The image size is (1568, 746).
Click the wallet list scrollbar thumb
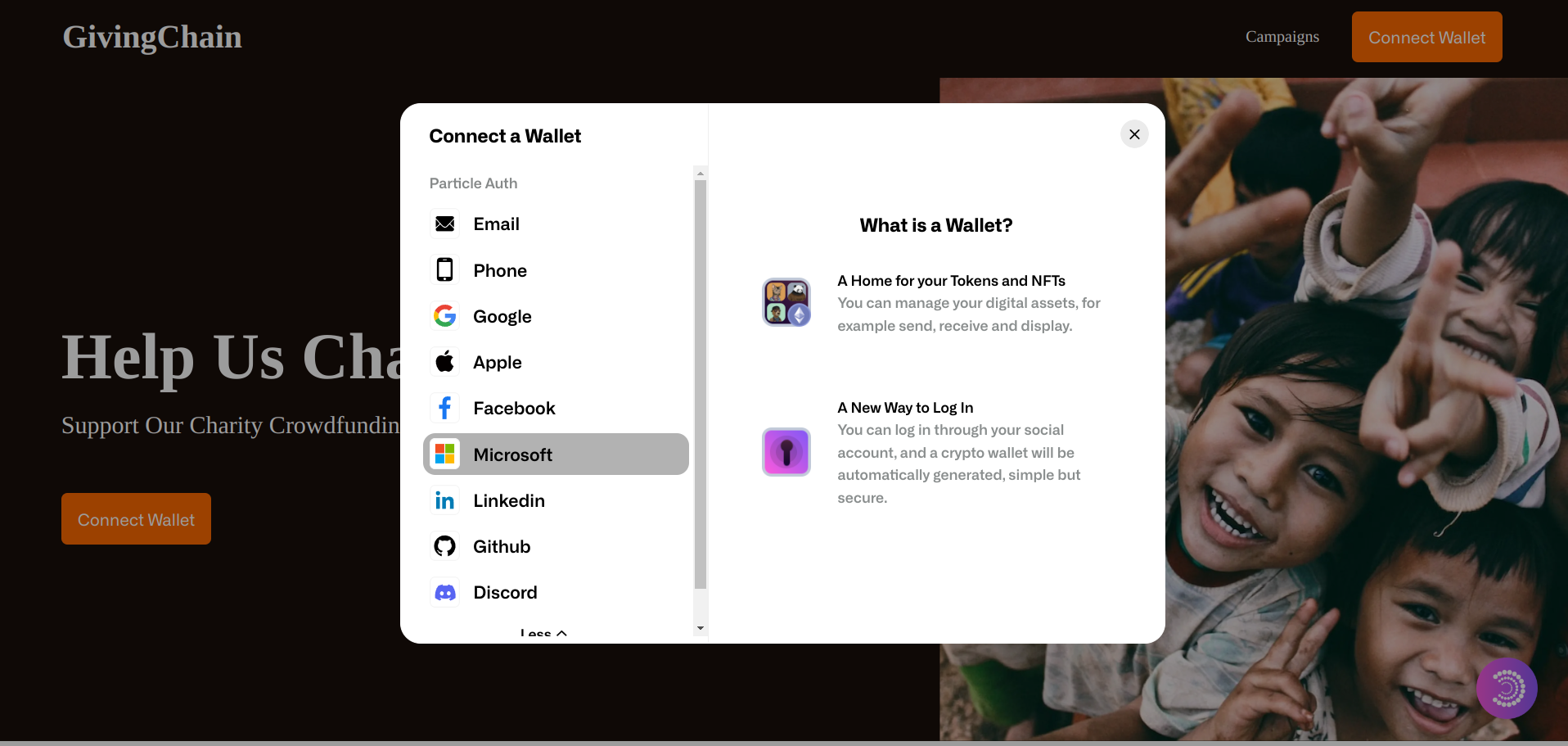coord(701,384)
